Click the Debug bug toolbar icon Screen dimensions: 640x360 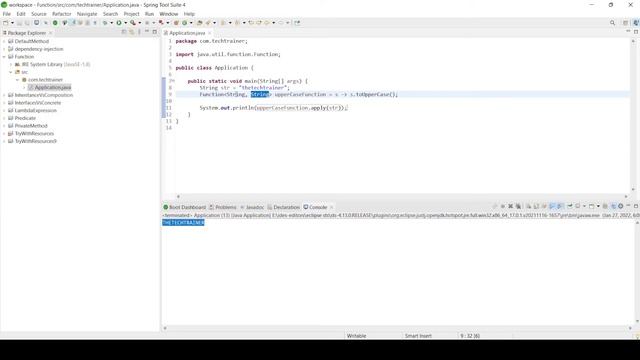tap(105, 23)
